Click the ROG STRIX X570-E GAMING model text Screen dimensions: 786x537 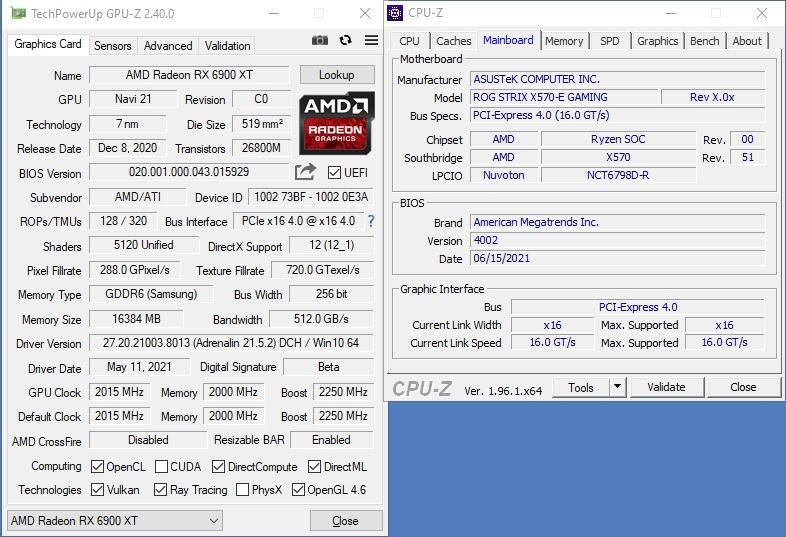pos(540,97)
